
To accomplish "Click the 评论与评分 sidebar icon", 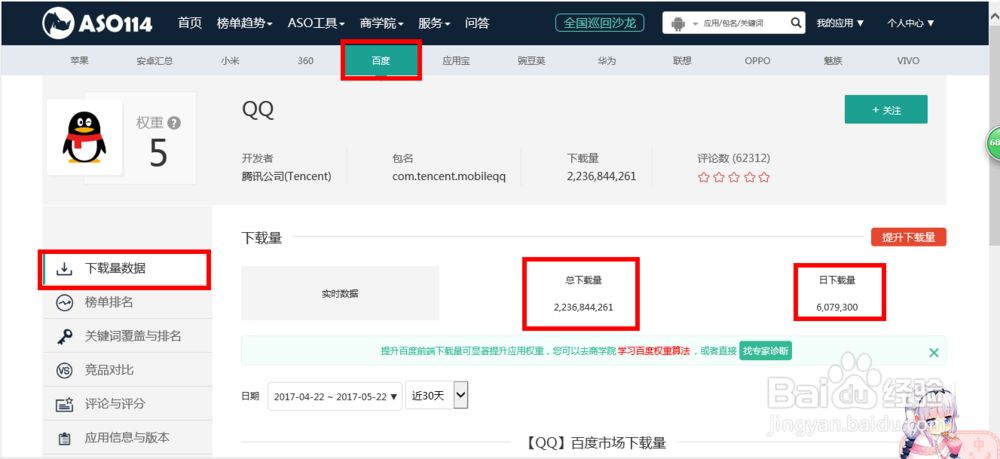I will (x=64, y=404).
